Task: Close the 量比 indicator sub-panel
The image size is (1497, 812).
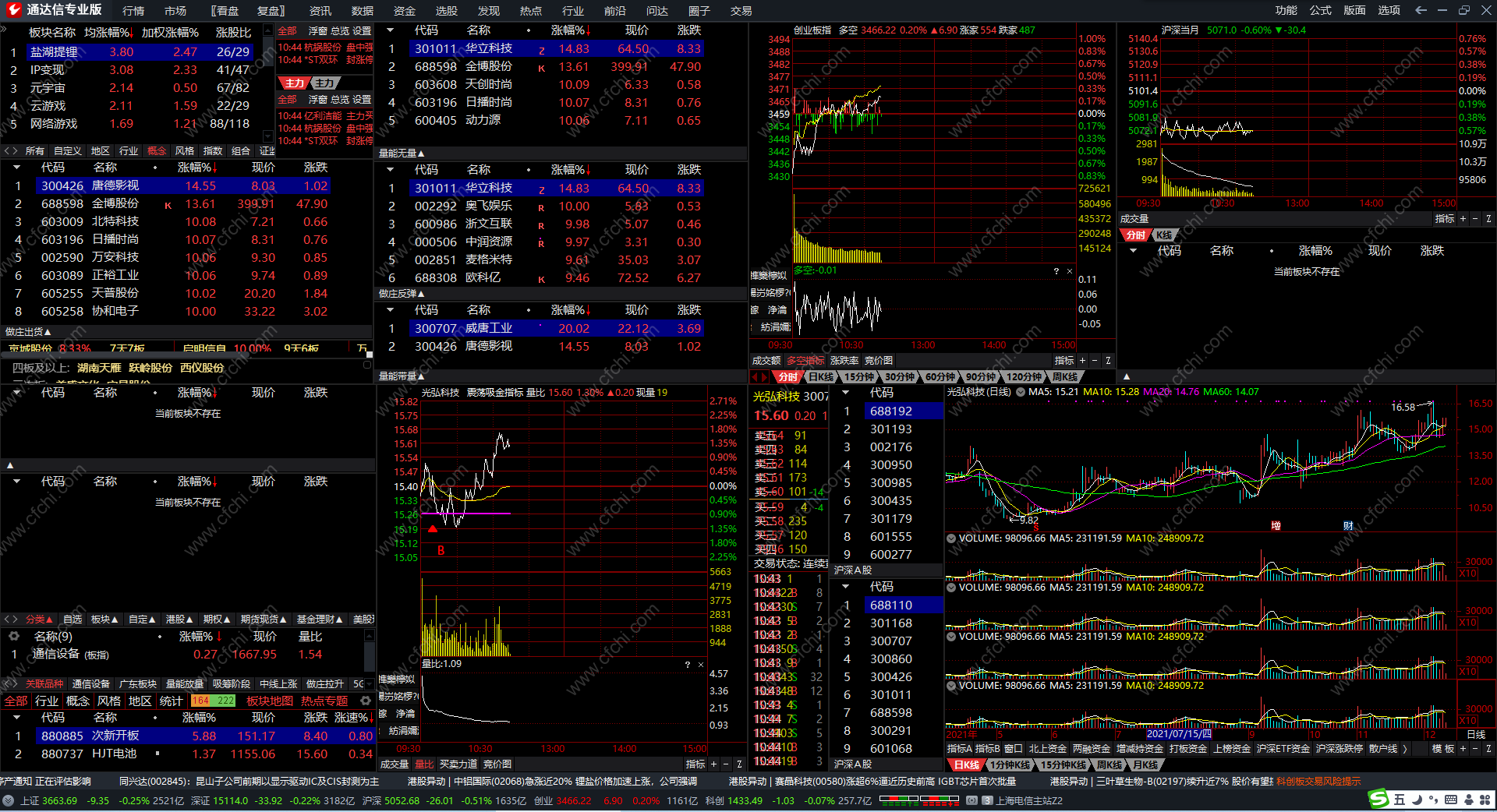Action: point(701,665)
